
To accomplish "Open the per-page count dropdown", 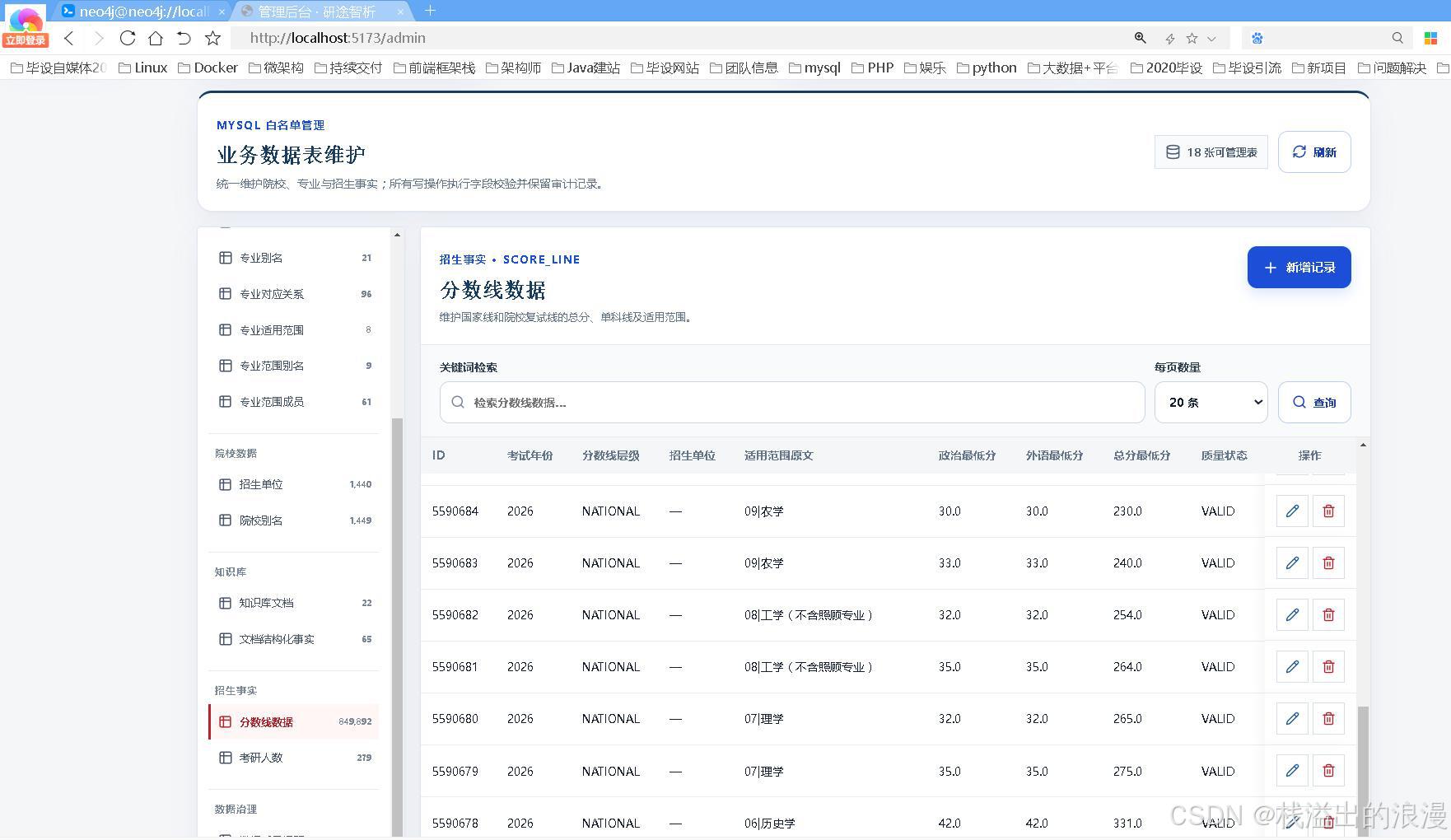I will pyautogui.click(x=1211, y=403).
